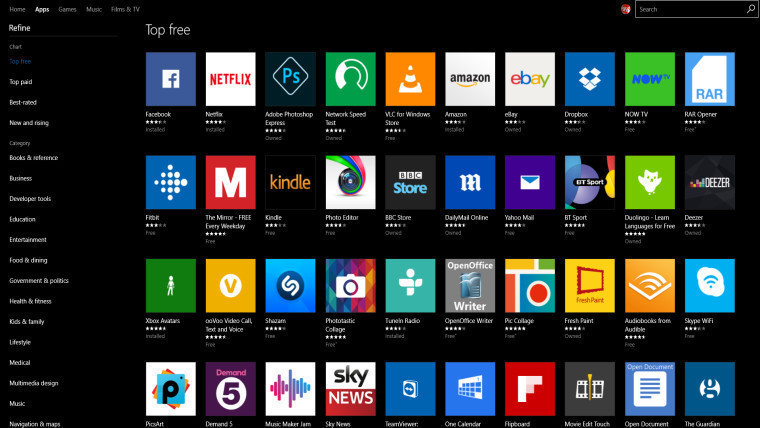
Task: Open the Fitbit app tile
Action: tap(171, 182)
